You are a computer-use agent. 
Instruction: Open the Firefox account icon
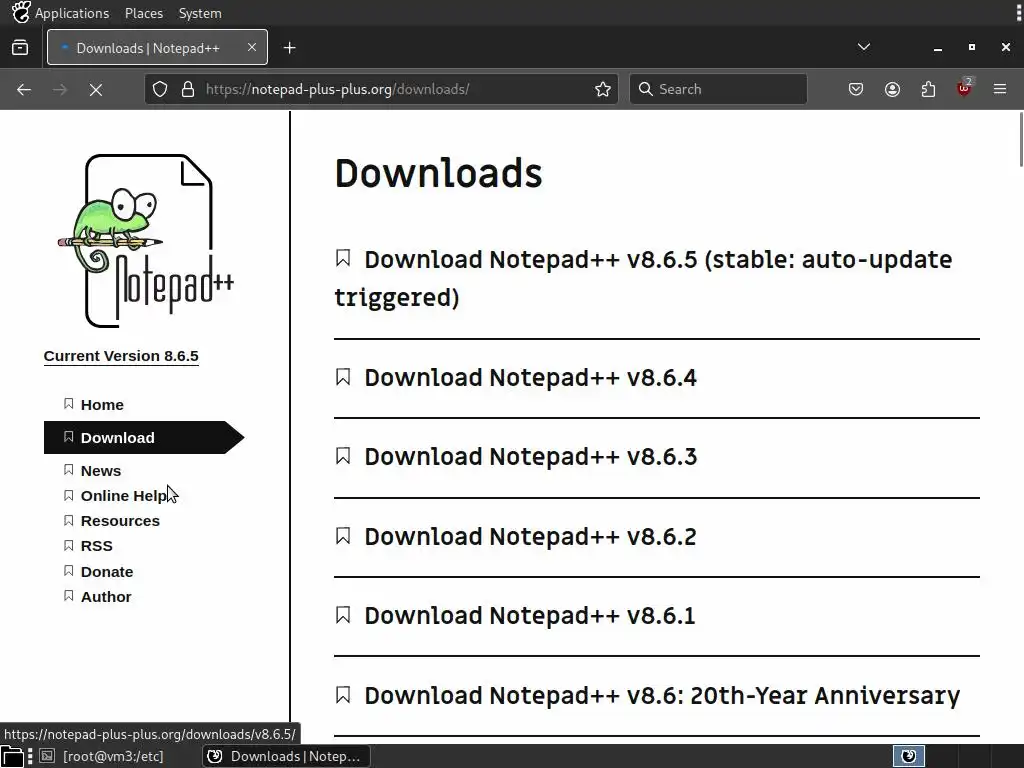pos(892,89)
